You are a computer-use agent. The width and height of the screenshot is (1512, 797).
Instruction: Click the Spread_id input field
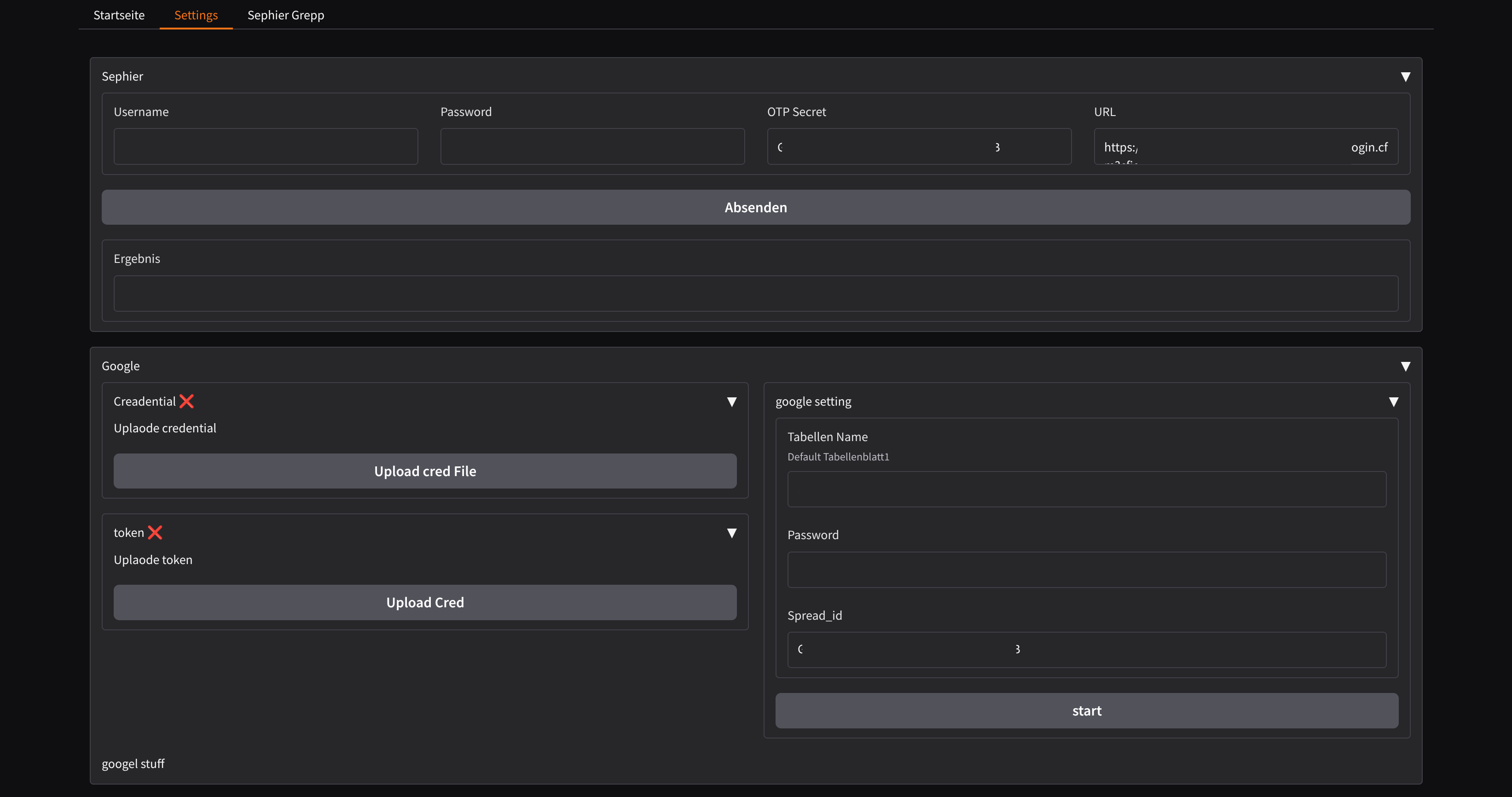click(x=1086, y=650)
